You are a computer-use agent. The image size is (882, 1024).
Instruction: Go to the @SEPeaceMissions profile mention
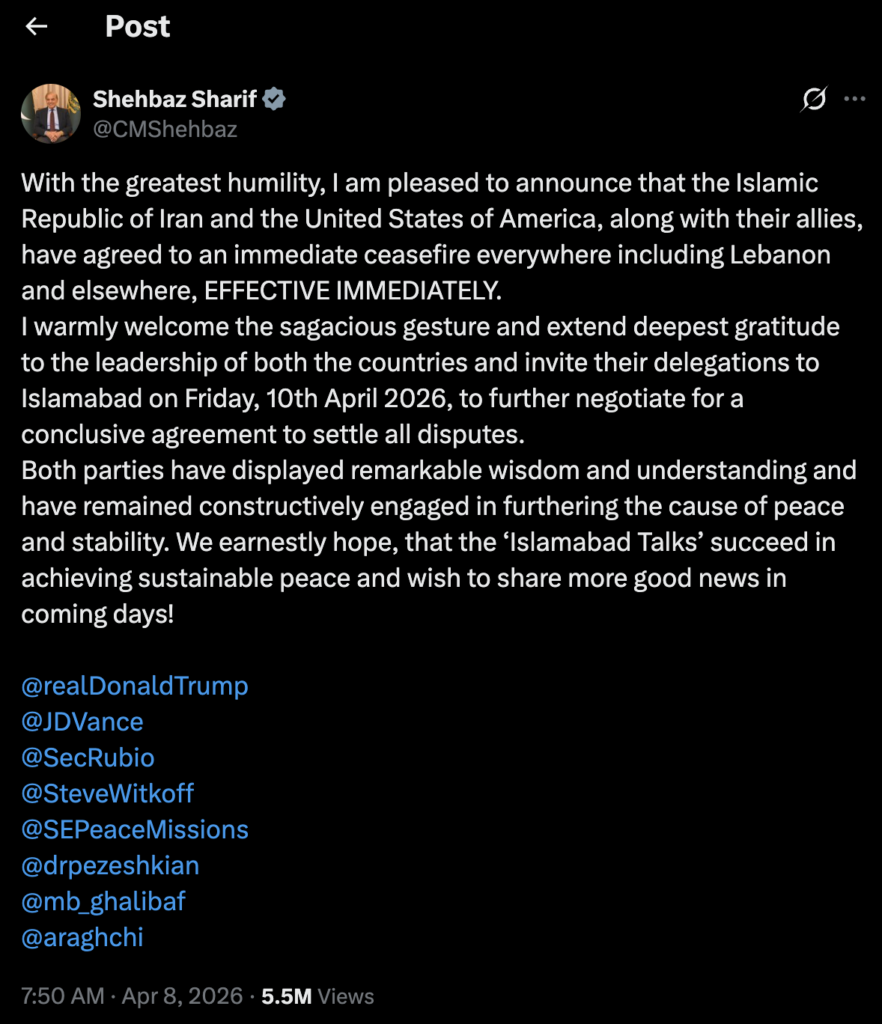134,829
